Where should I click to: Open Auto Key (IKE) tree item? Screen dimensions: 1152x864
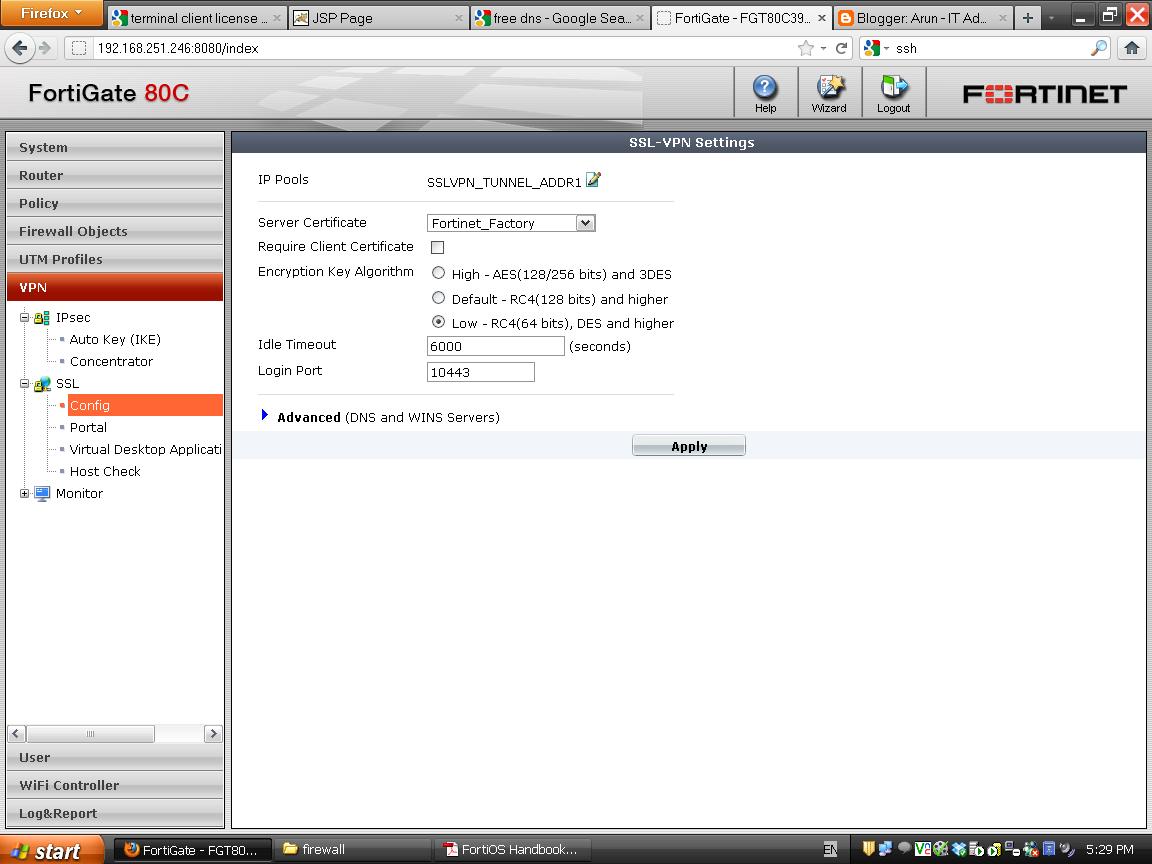tap(115, 339)
